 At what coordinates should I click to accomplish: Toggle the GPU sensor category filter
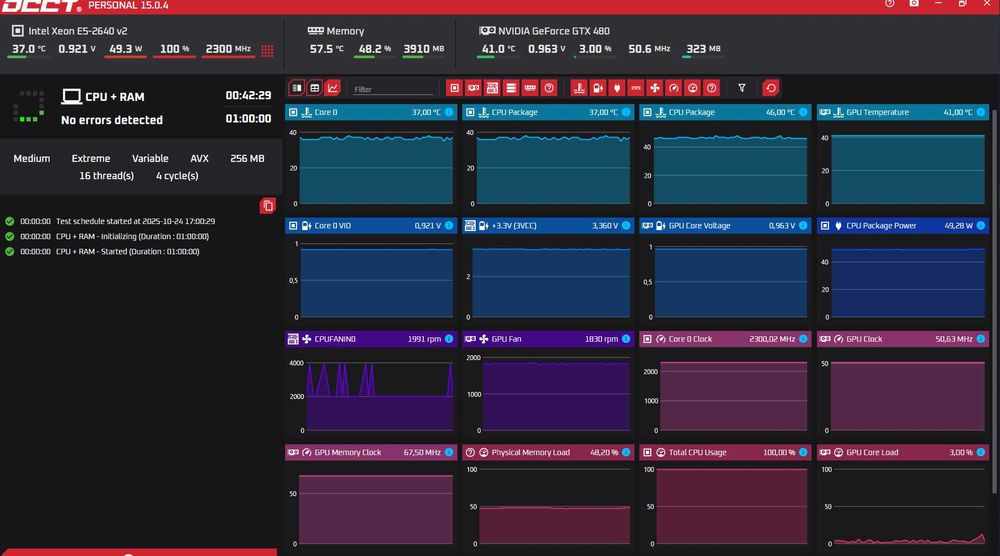(x=473, y=88)
